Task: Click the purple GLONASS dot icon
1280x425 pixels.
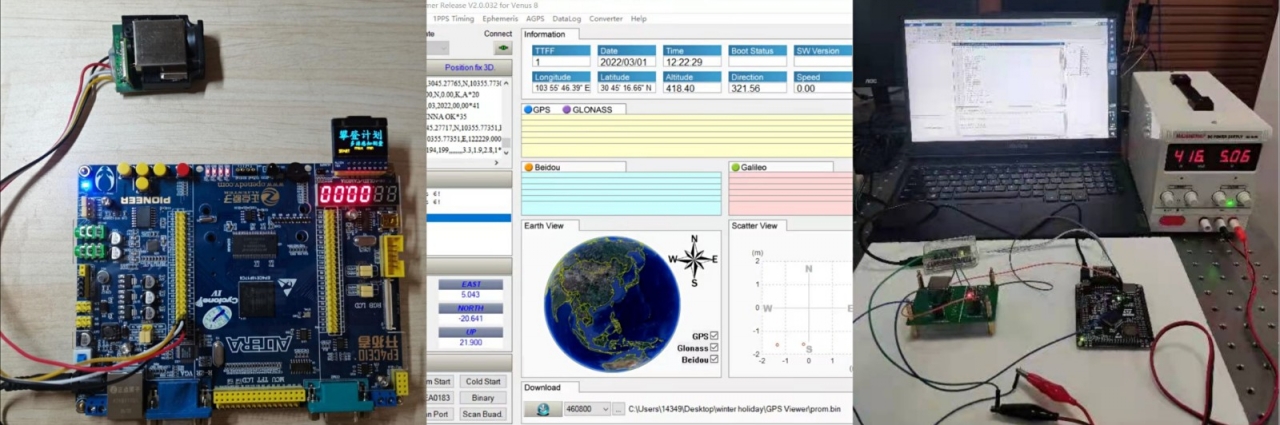Action: (x=567, y=110)
